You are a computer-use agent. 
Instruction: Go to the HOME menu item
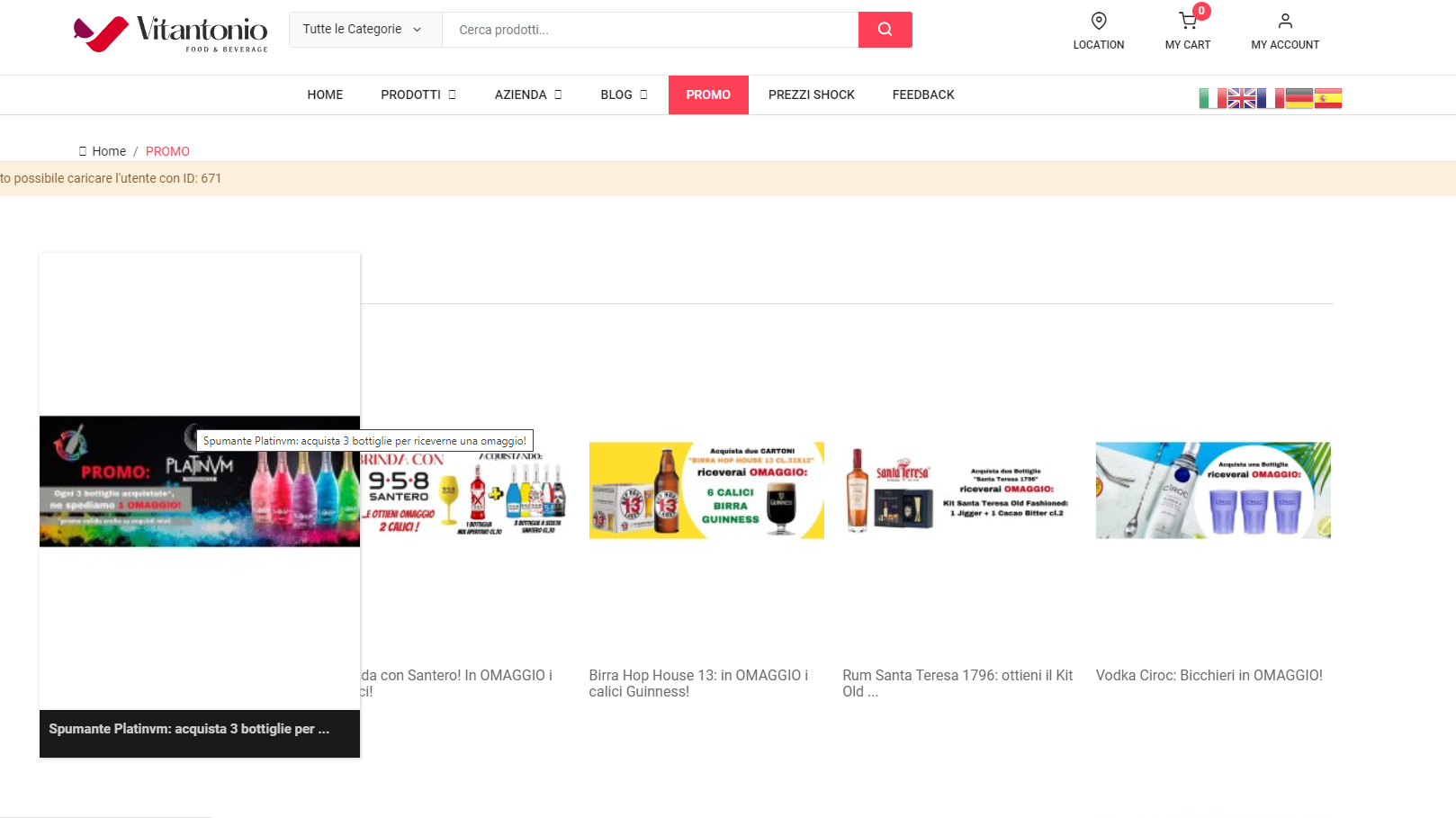pyautogui.click(x=325, y=94)
